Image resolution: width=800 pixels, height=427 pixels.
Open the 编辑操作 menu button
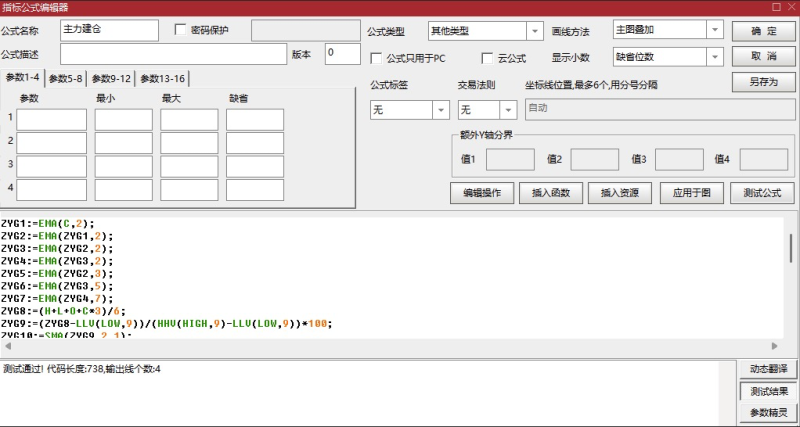coord(482,193)
